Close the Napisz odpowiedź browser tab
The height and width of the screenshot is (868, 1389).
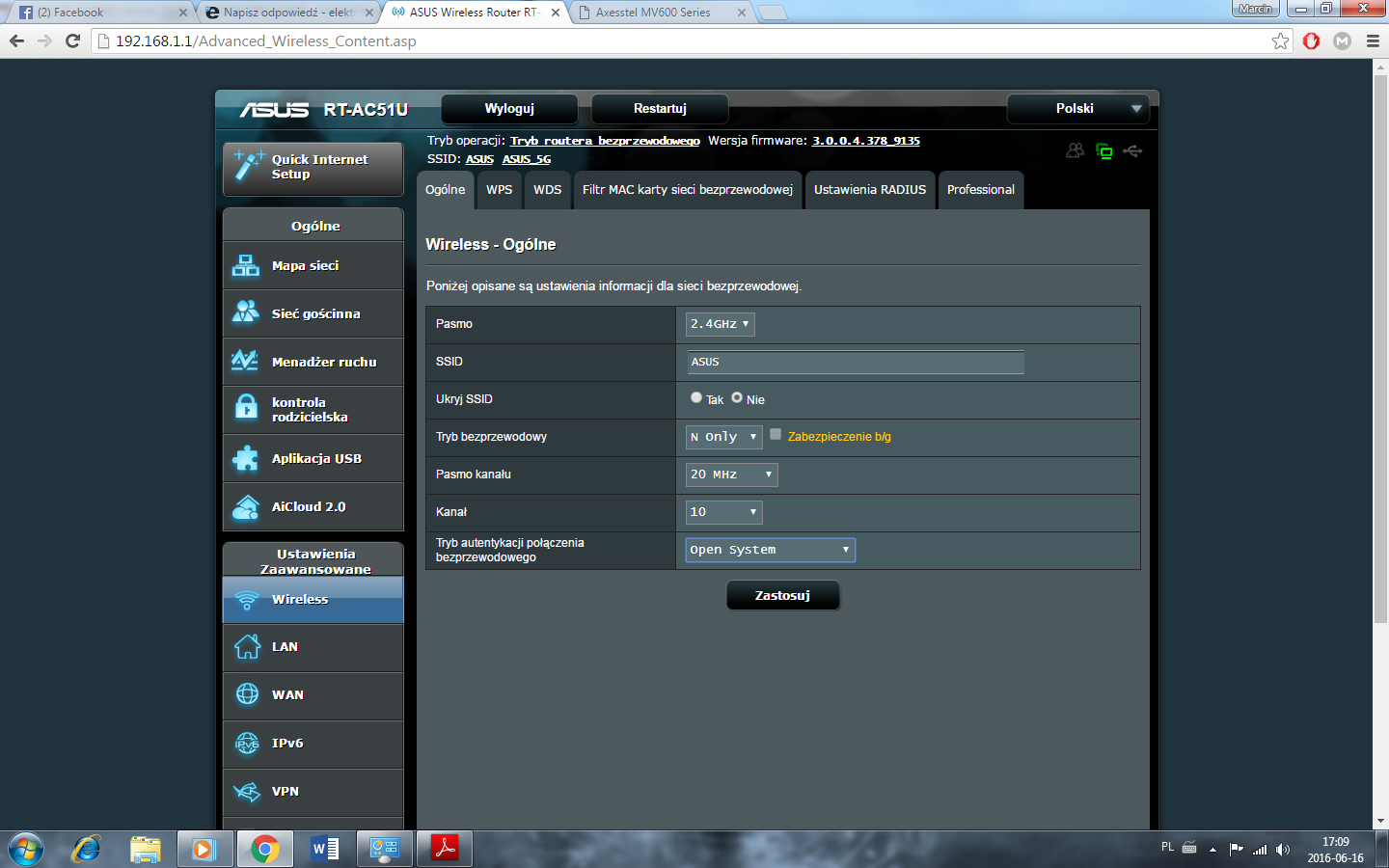pyautogui.click(x=368, y=13)
